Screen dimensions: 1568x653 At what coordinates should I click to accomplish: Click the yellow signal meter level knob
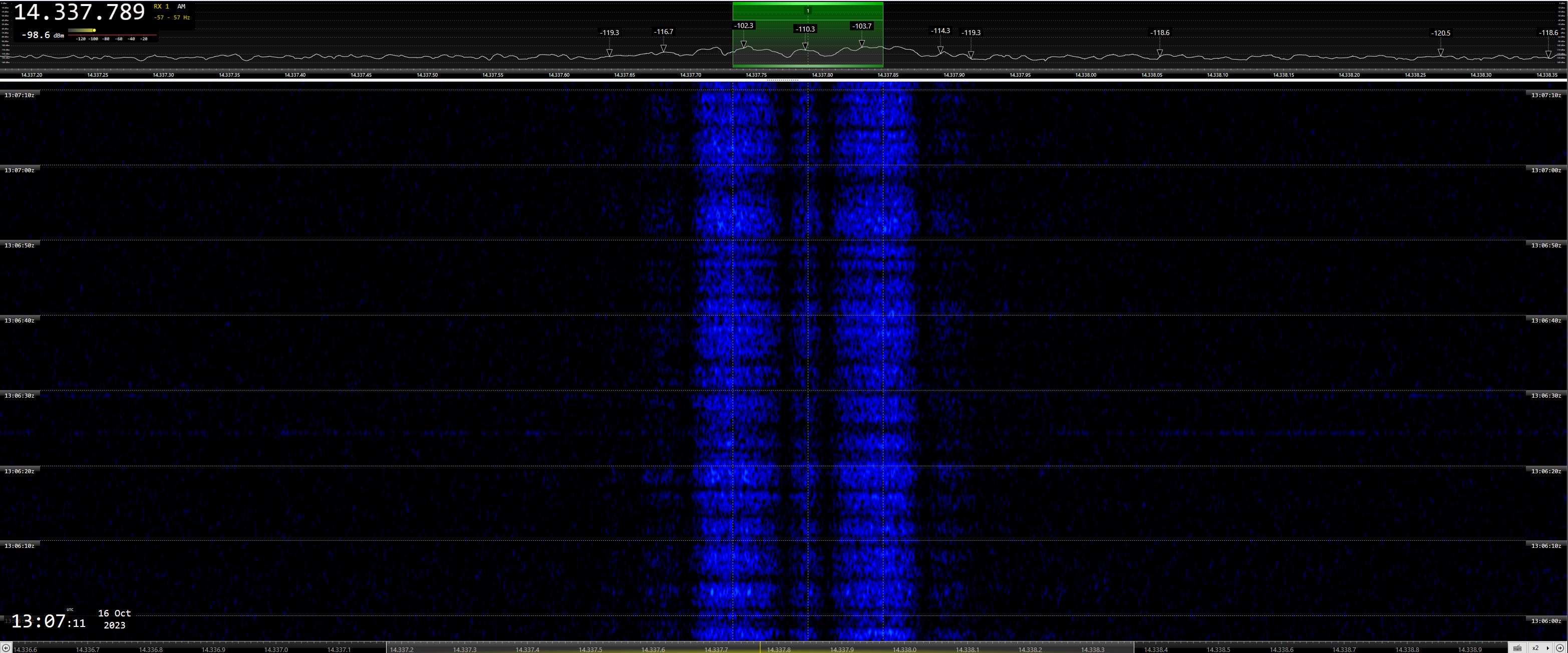point(94,31)
